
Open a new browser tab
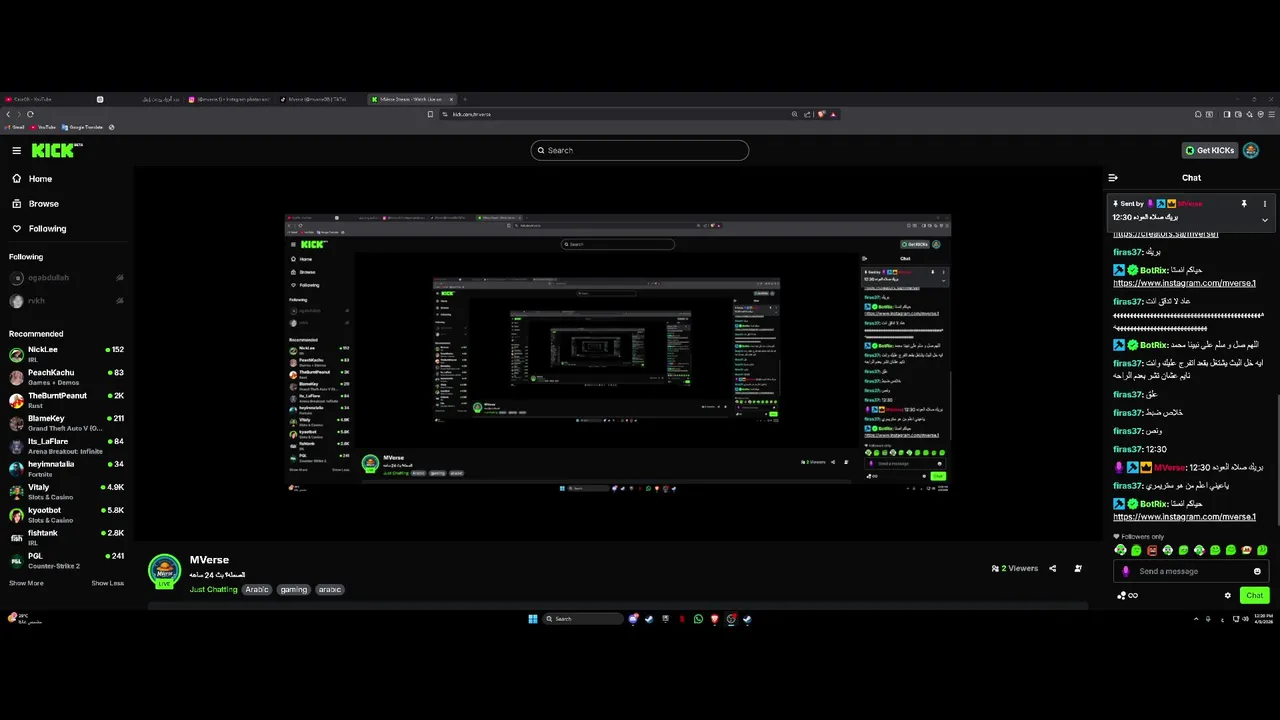(465, 99)
